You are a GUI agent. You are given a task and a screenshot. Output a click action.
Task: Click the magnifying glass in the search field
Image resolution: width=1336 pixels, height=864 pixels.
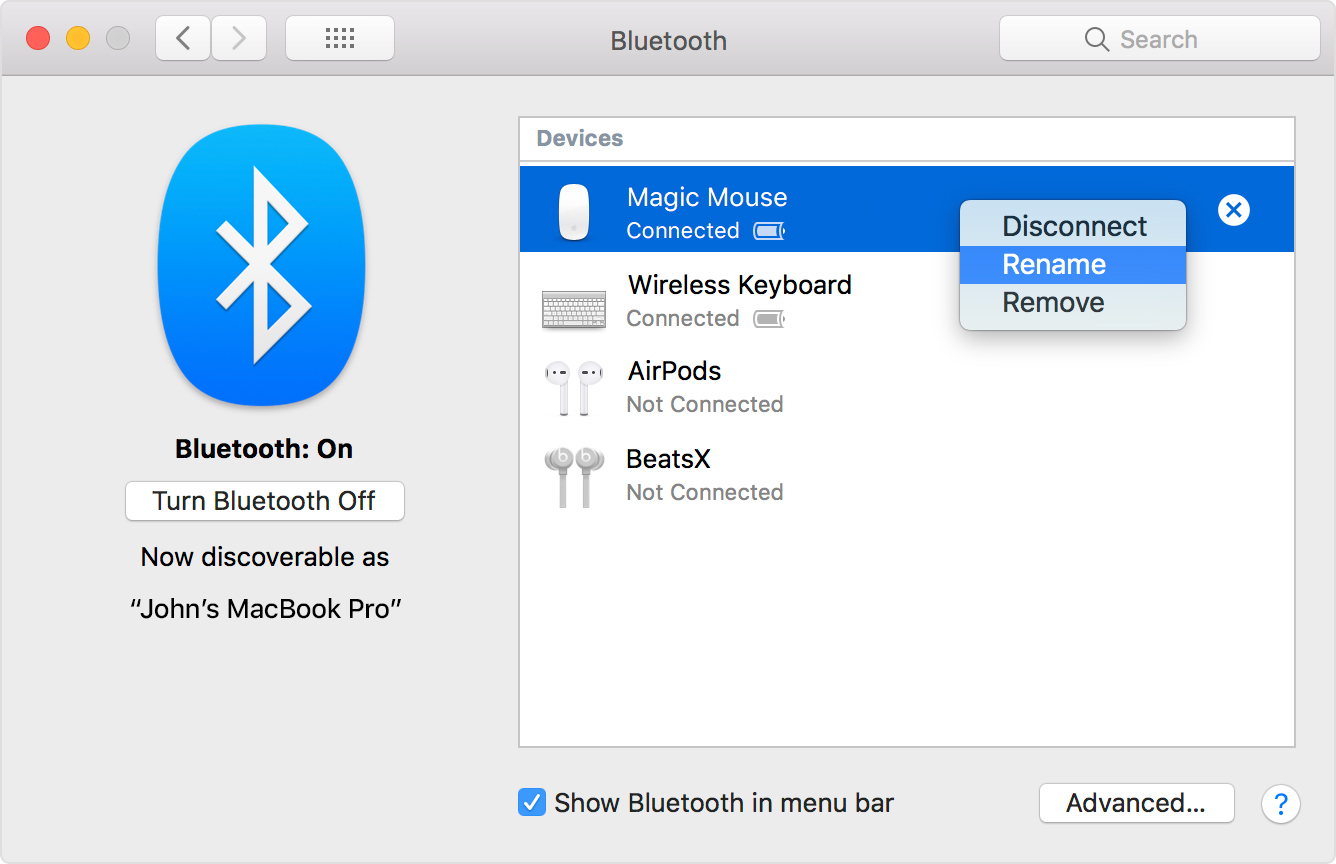[x=1097, y=39]
